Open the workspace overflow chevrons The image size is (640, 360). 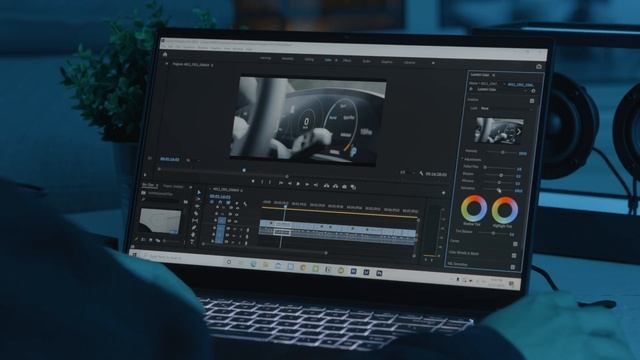(x=433, y=63)
